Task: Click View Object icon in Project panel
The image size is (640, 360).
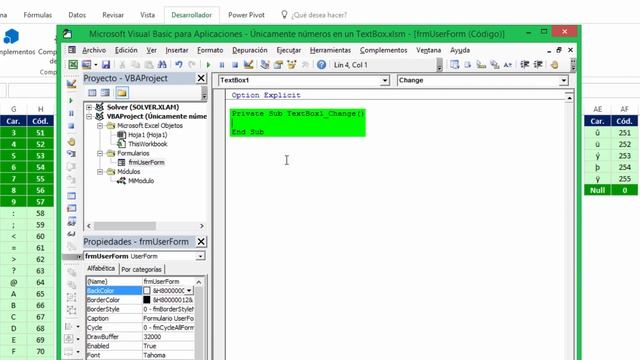Action: coord(105,93)
